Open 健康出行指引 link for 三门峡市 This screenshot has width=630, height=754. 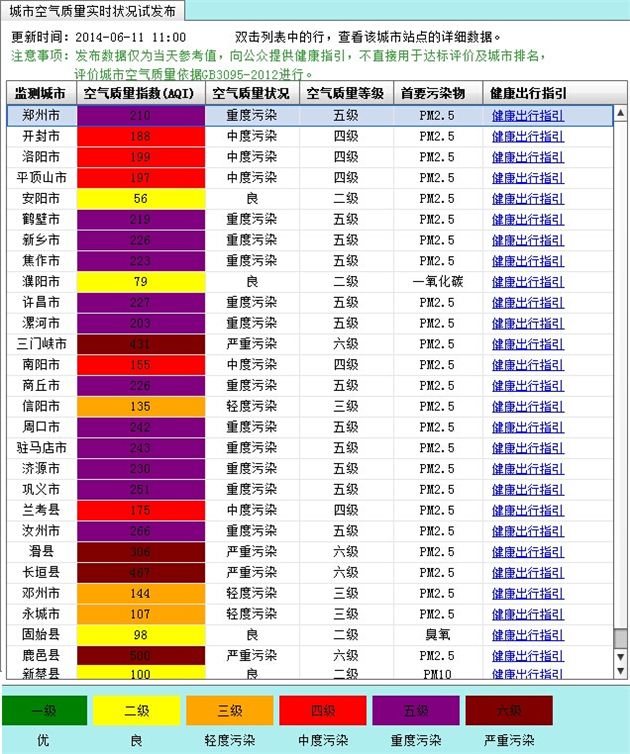528,344
